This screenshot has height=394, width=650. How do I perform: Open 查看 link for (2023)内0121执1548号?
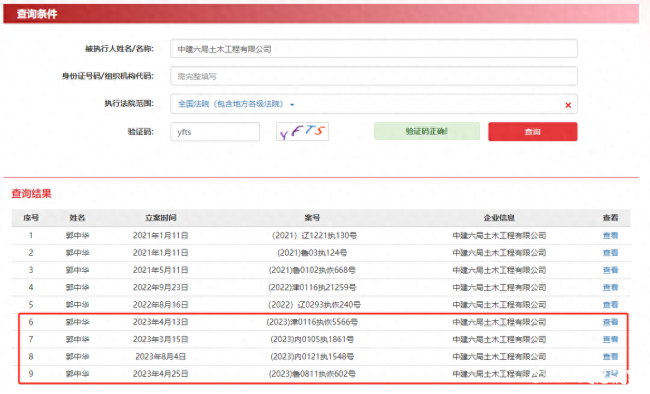(610, 357)
